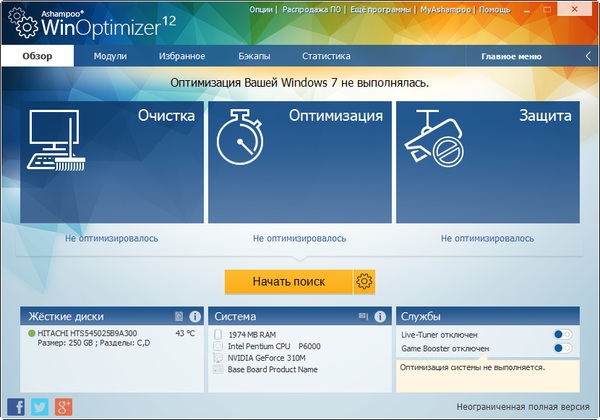Switch to the Модули tab
Image resolution: width=600 pixels, height=420 pixels.
point(110,57)
